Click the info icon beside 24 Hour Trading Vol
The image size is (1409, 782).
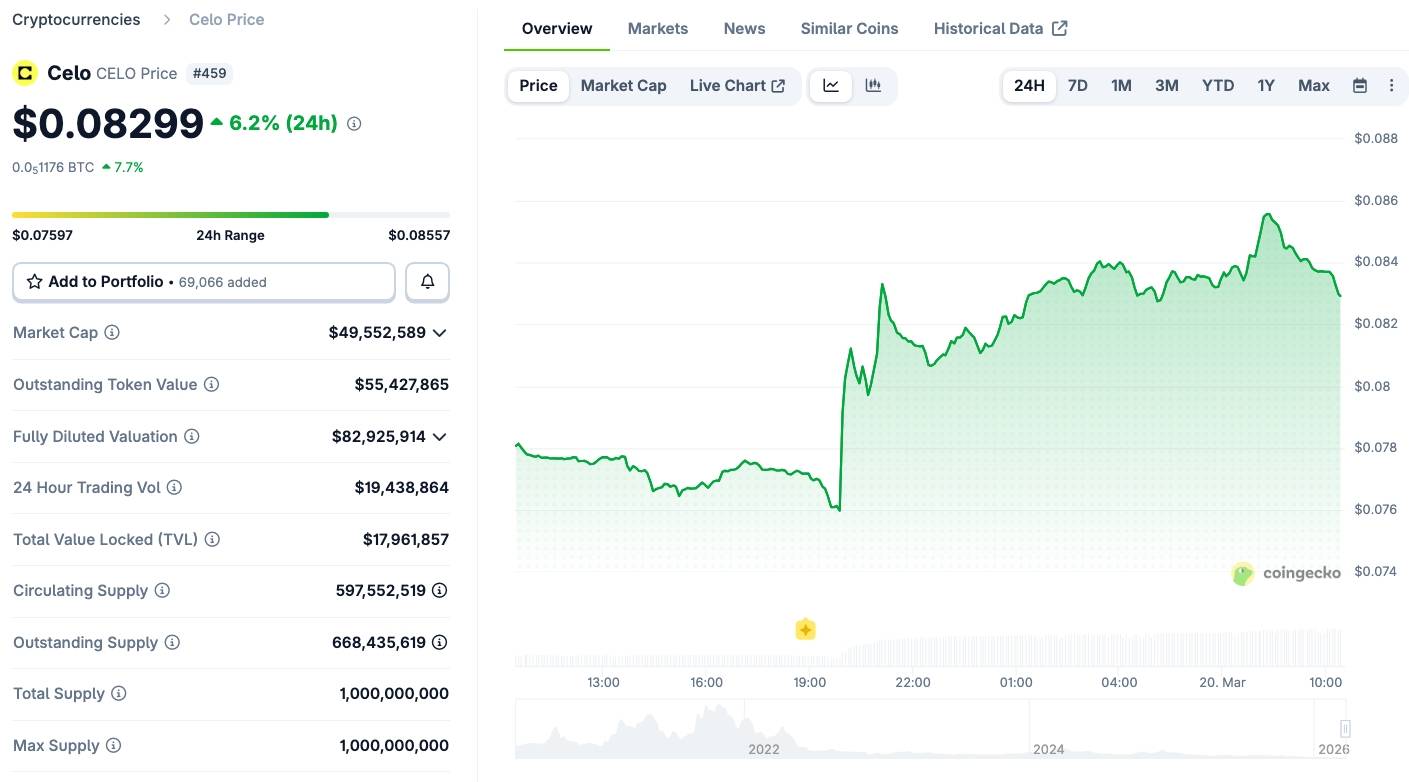pos(174,487)
